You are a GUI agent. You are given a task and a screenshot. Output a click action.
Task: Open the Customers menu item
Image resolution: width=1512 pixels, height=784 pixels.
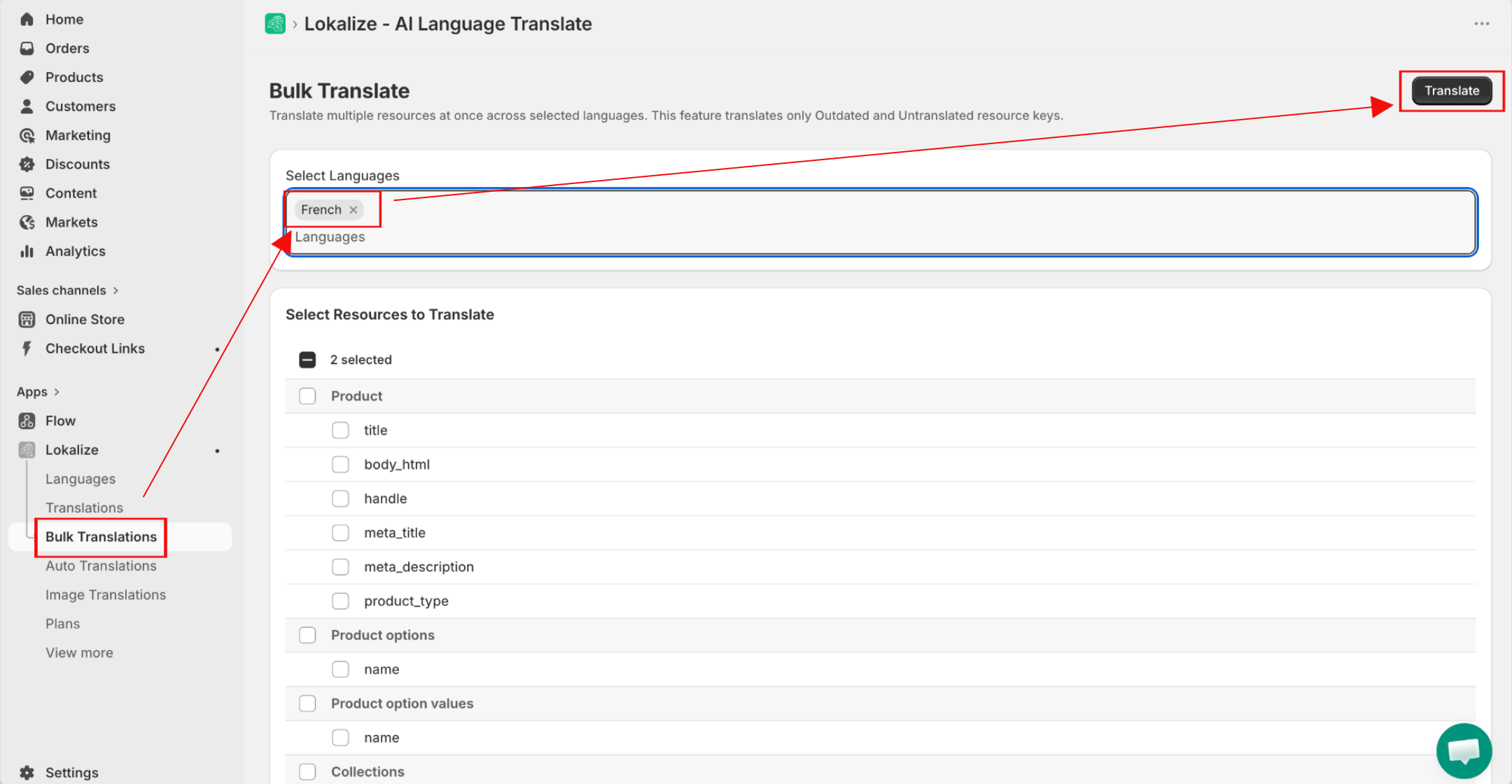click(80, 106)
